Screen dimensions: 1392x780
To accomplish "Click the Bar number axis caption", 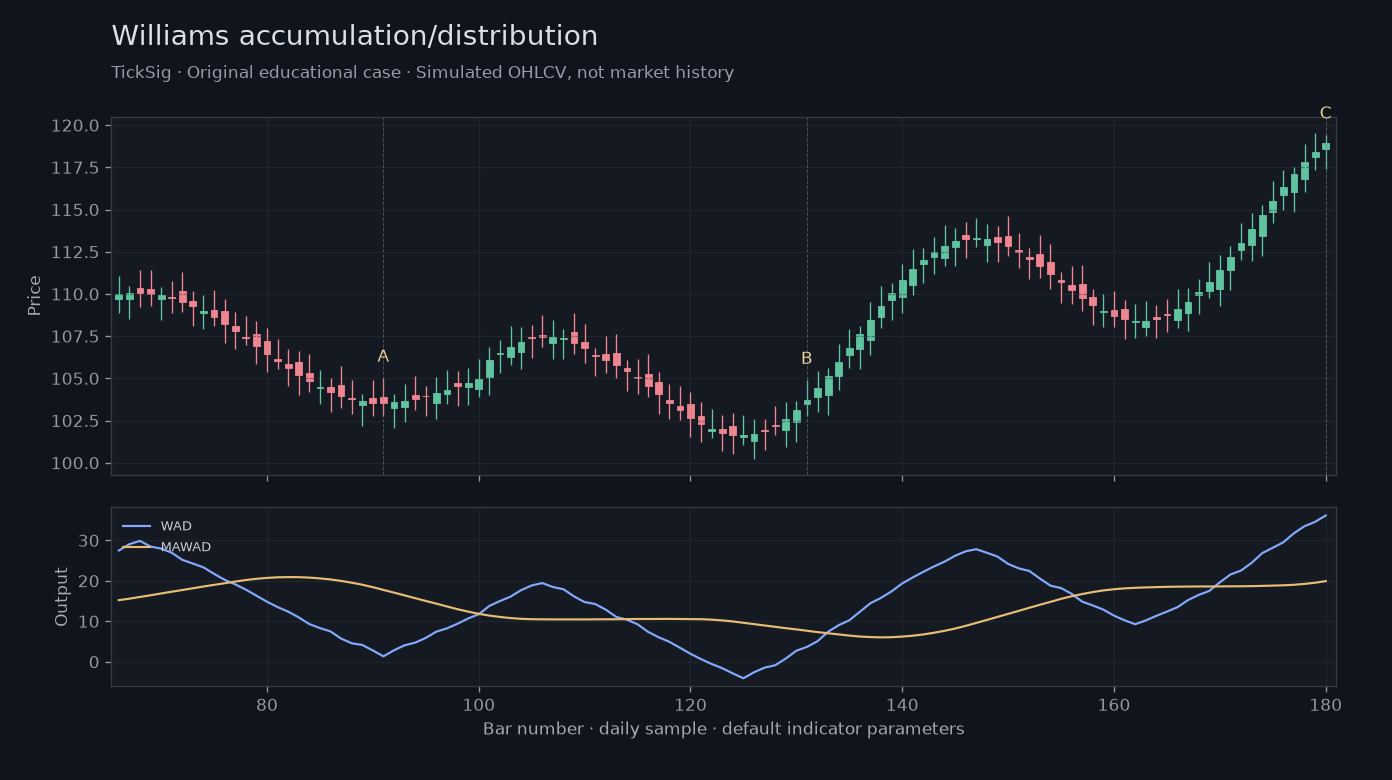I will 723,729.
